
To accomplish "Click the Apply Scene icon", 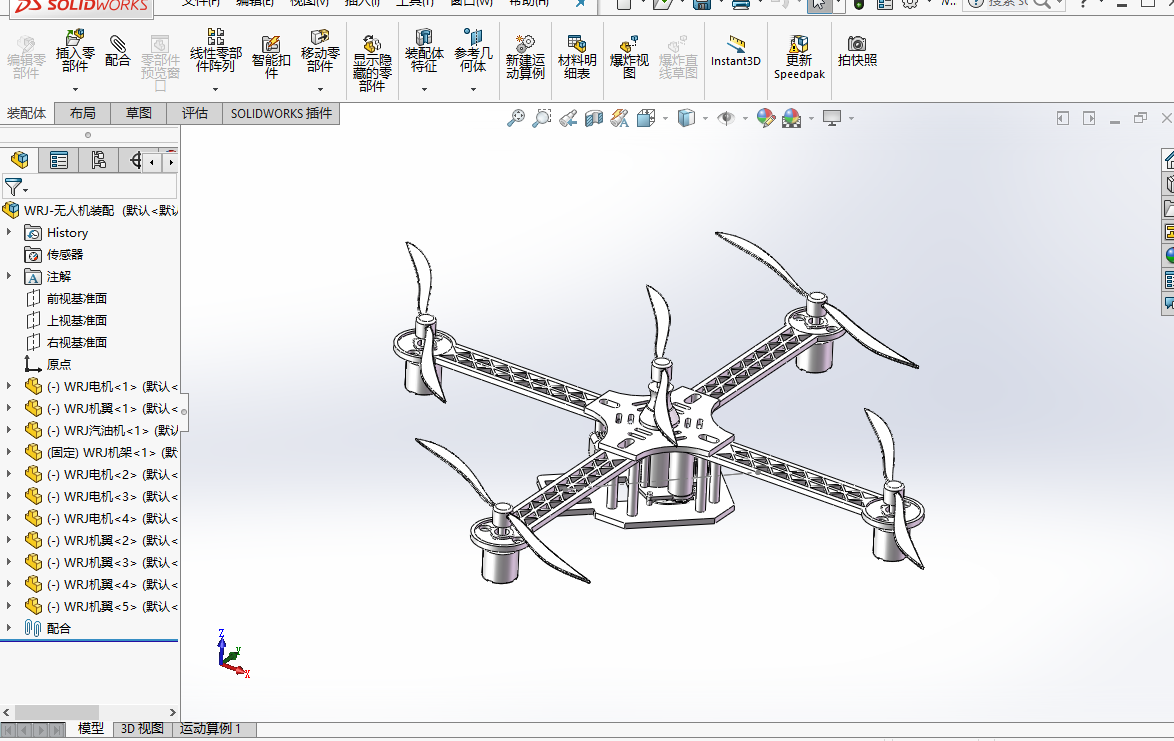I will [x=791, y=118].
